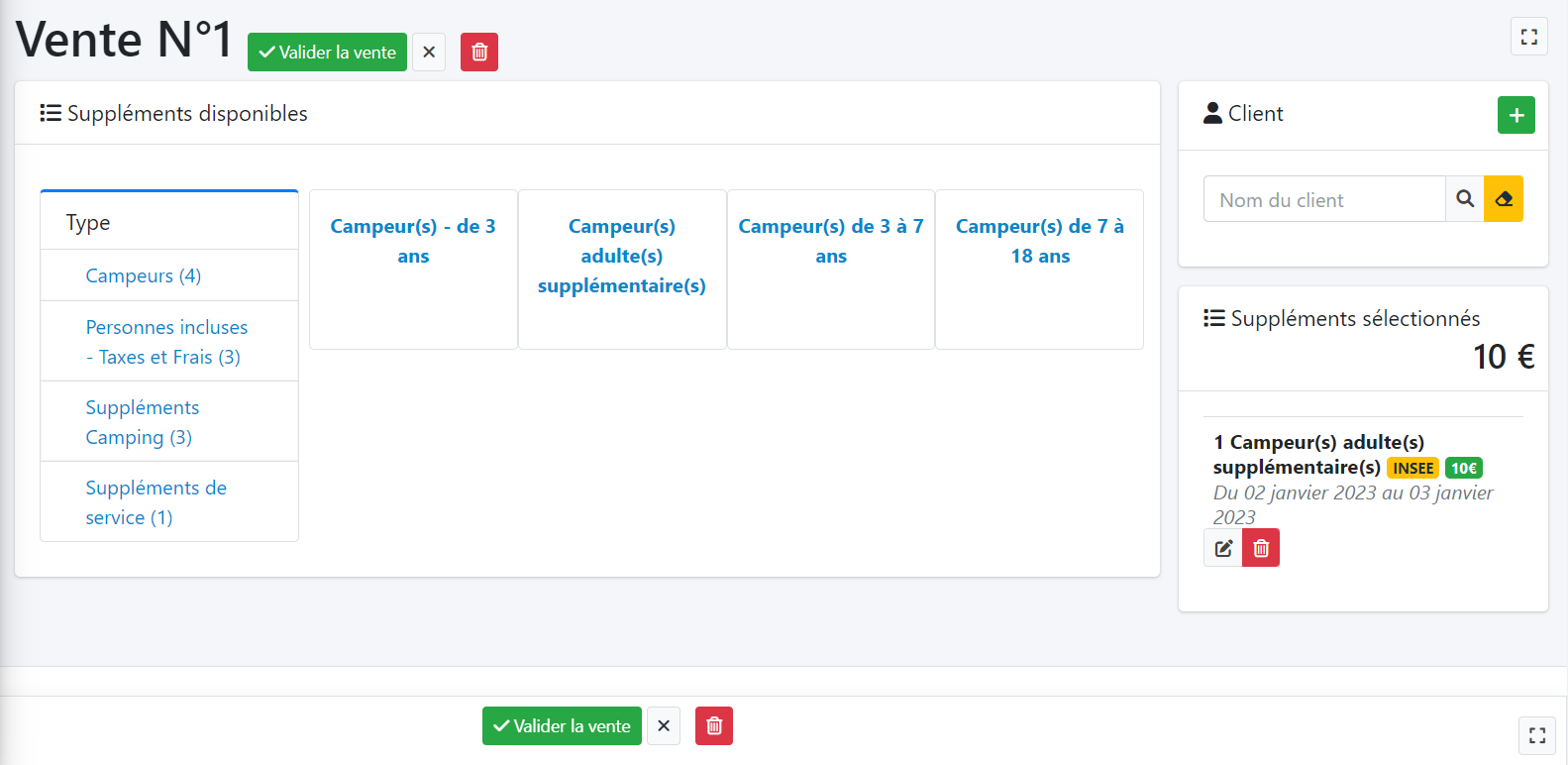Click the yellow eraser icon to clear client
Viewport: 1568px width, 765px height.
[1504, 199]
